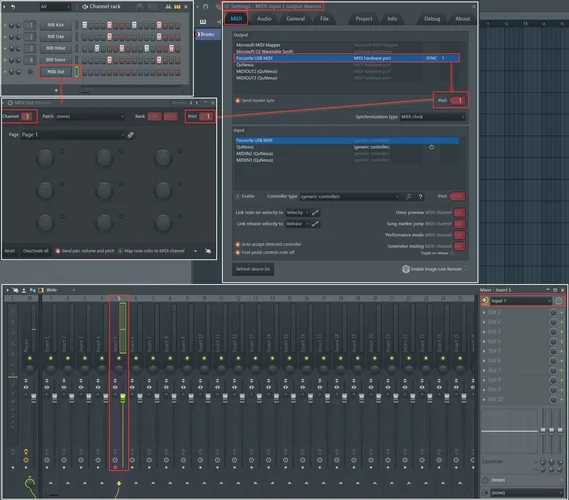
Task: Click the piano keyboard icon above Drums pattern
Action: (x=203, y=22)
